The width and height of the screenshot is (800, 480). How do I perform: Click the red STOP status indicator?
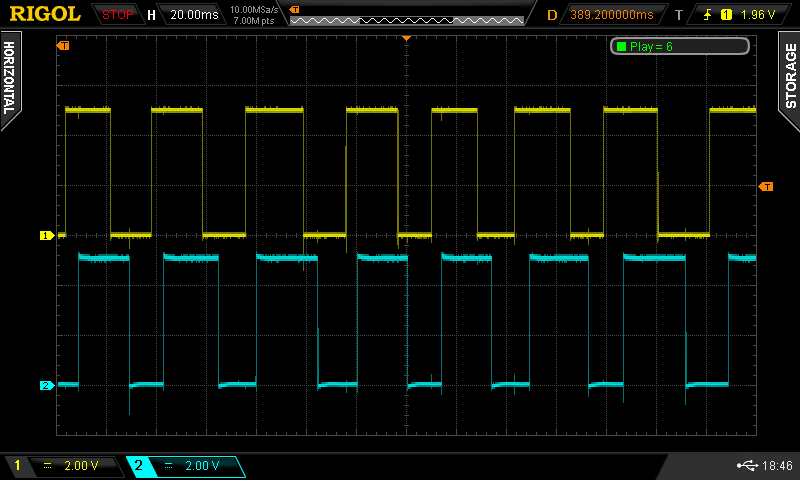[x=117, y=14]
